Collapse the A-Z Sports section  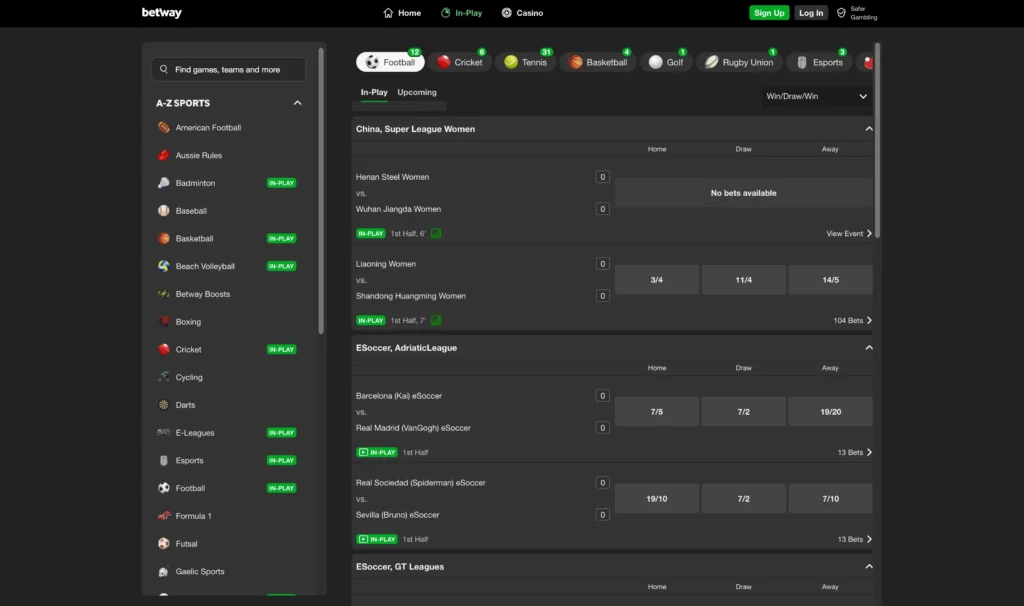[x=297, y=103]
